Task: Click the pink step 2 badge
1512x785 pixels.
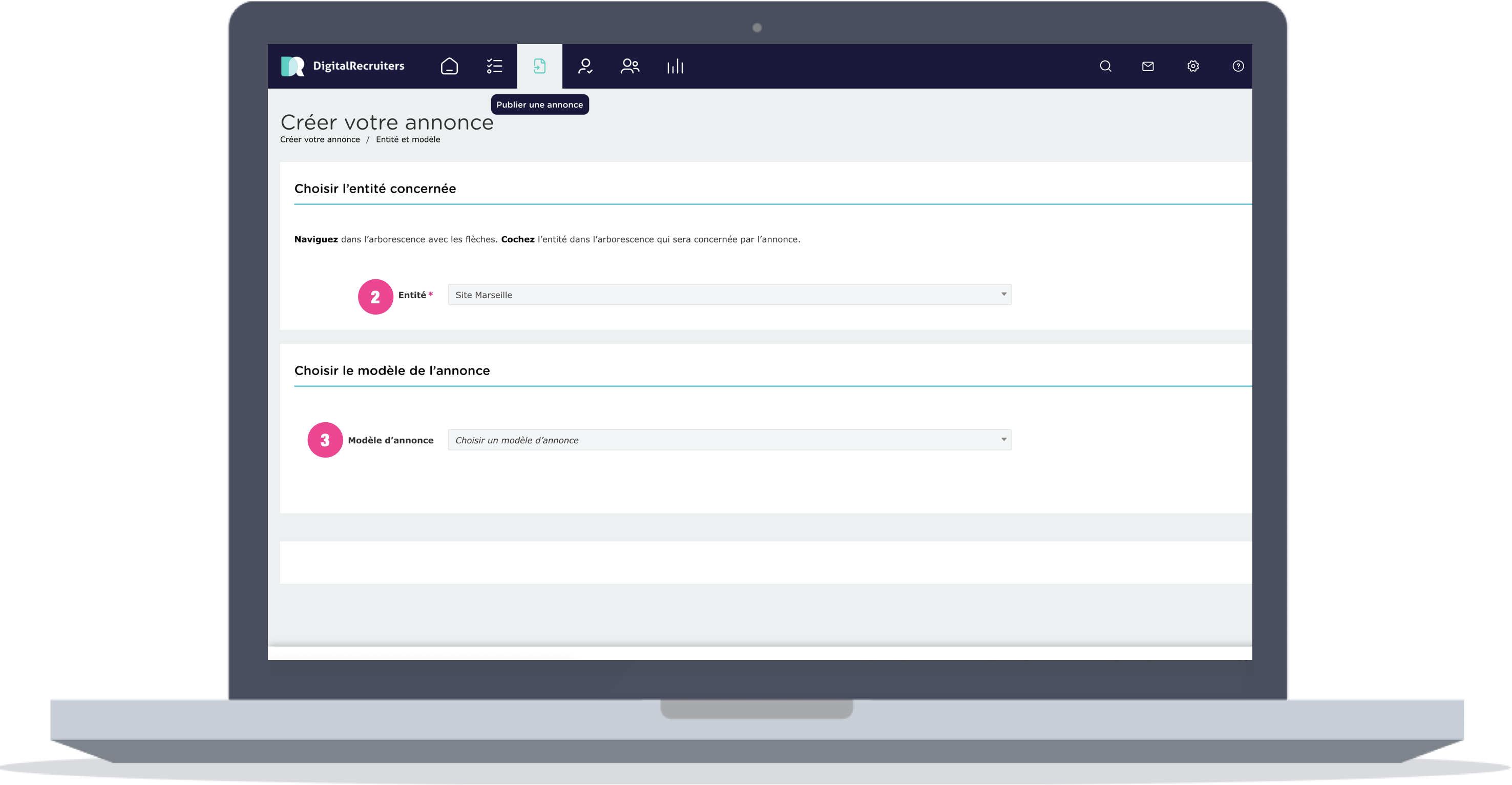Action: [375, 297]
